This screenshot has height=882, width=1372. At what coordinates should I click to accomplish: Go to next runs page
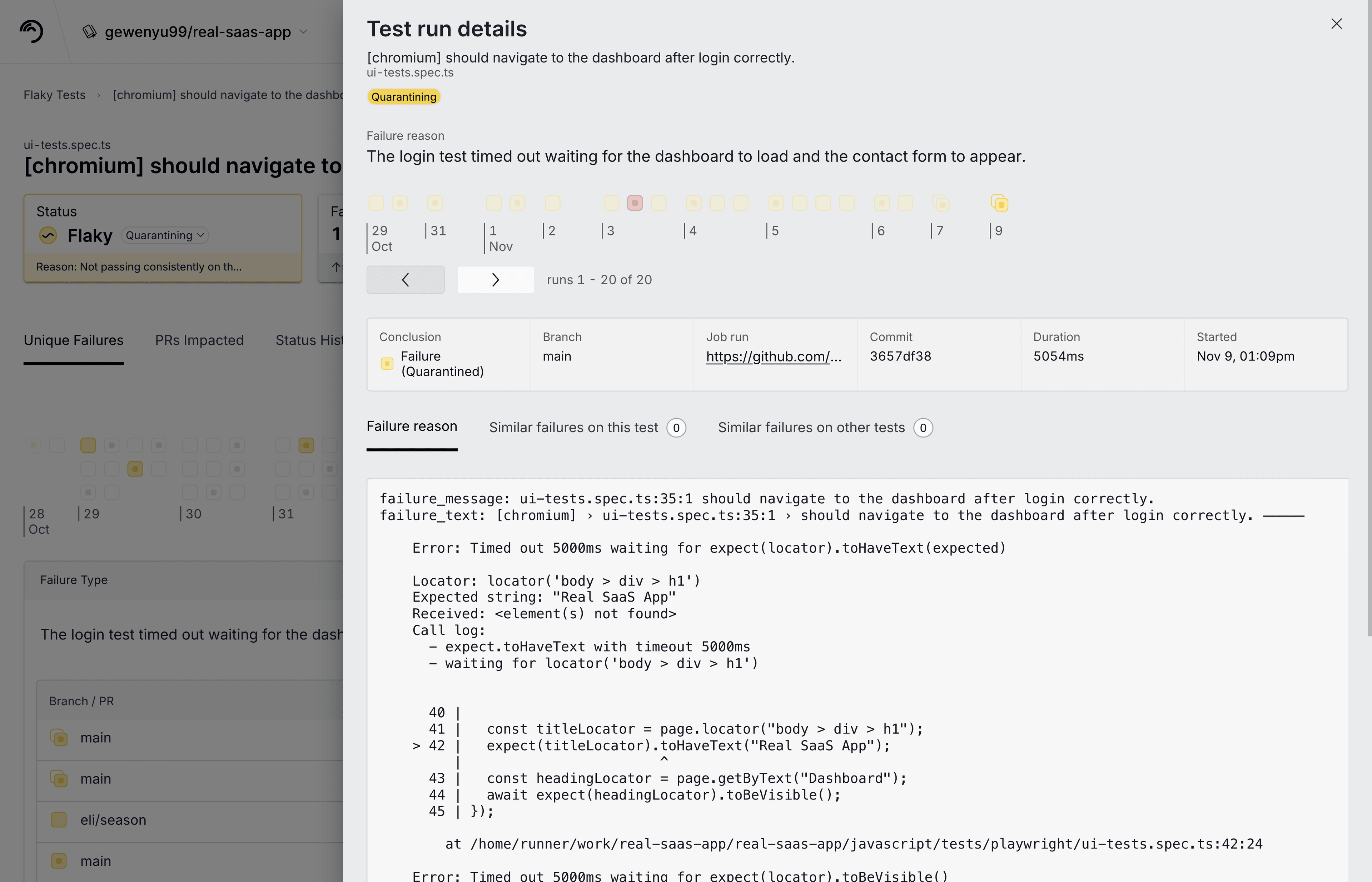(496, 279)
